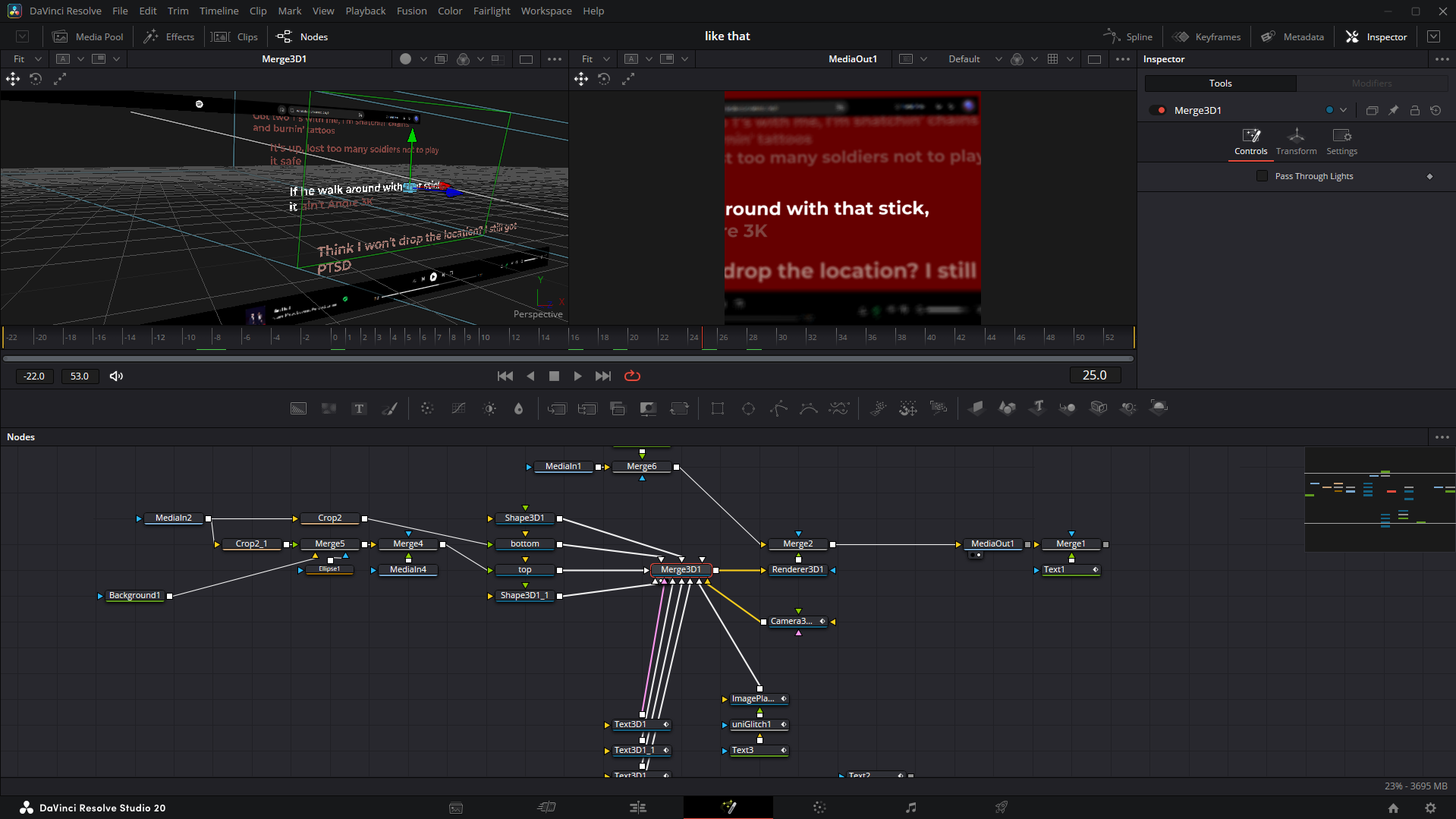Screen dimensions: 1456x819
Task: Pin the Merge3D1 tool in Inspector
Action: coord(1393,110)
